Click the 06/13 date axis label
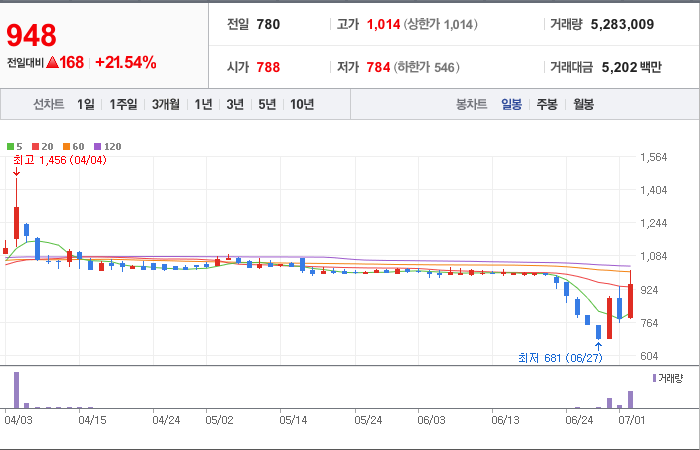 pos(505,421)
